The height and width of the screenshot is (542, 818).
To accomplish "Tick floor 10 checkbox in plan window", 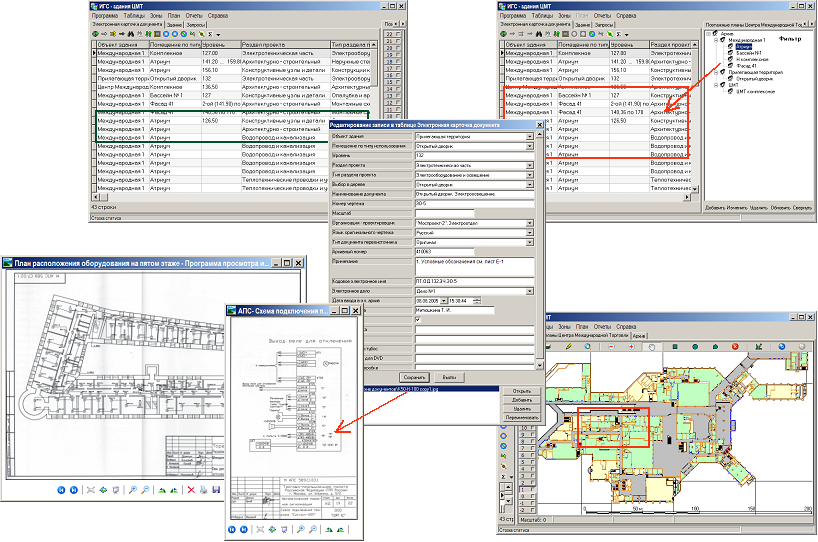I will (x=532, y=428).
